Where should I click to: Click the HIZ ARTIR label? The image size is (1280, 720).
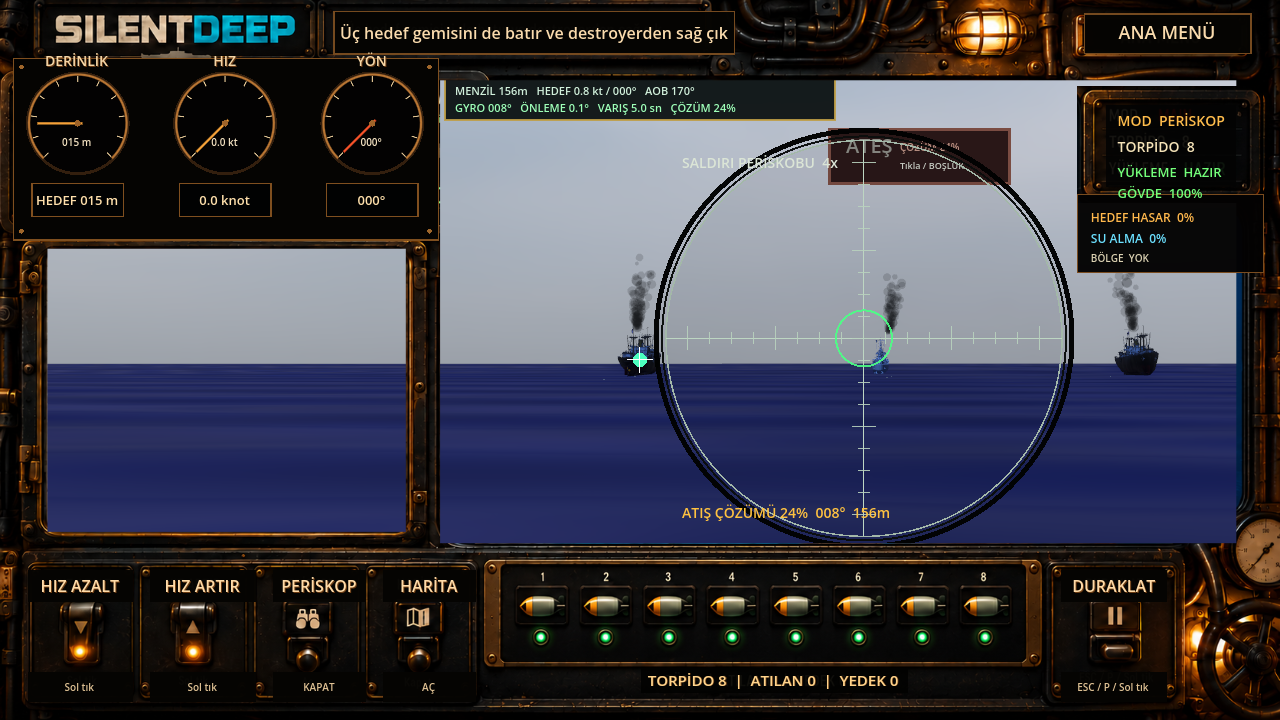tap(202, 586)
